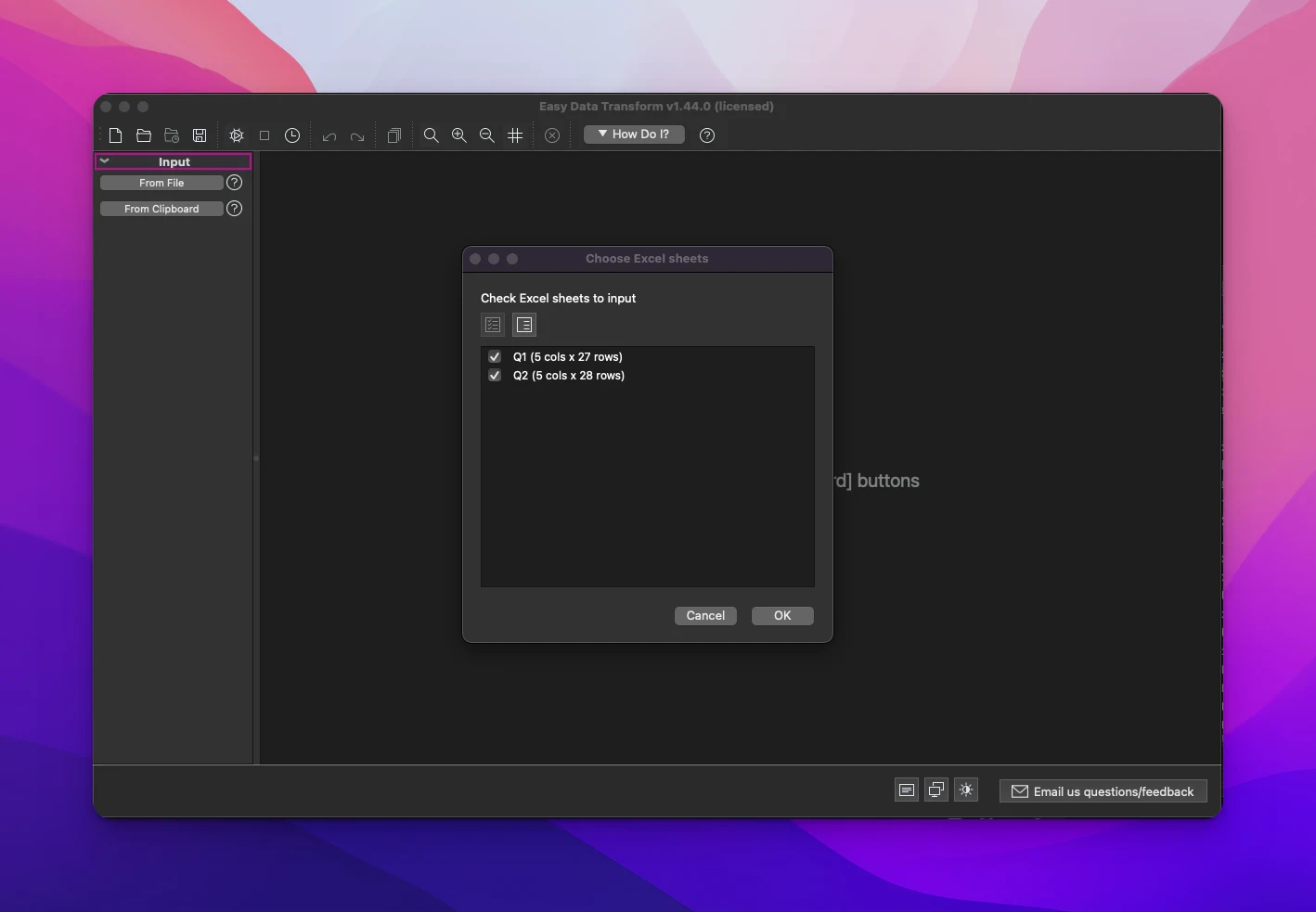The image size is (1316, 912).
Task: Click the From File input button
Action: (x=161, y=183)
